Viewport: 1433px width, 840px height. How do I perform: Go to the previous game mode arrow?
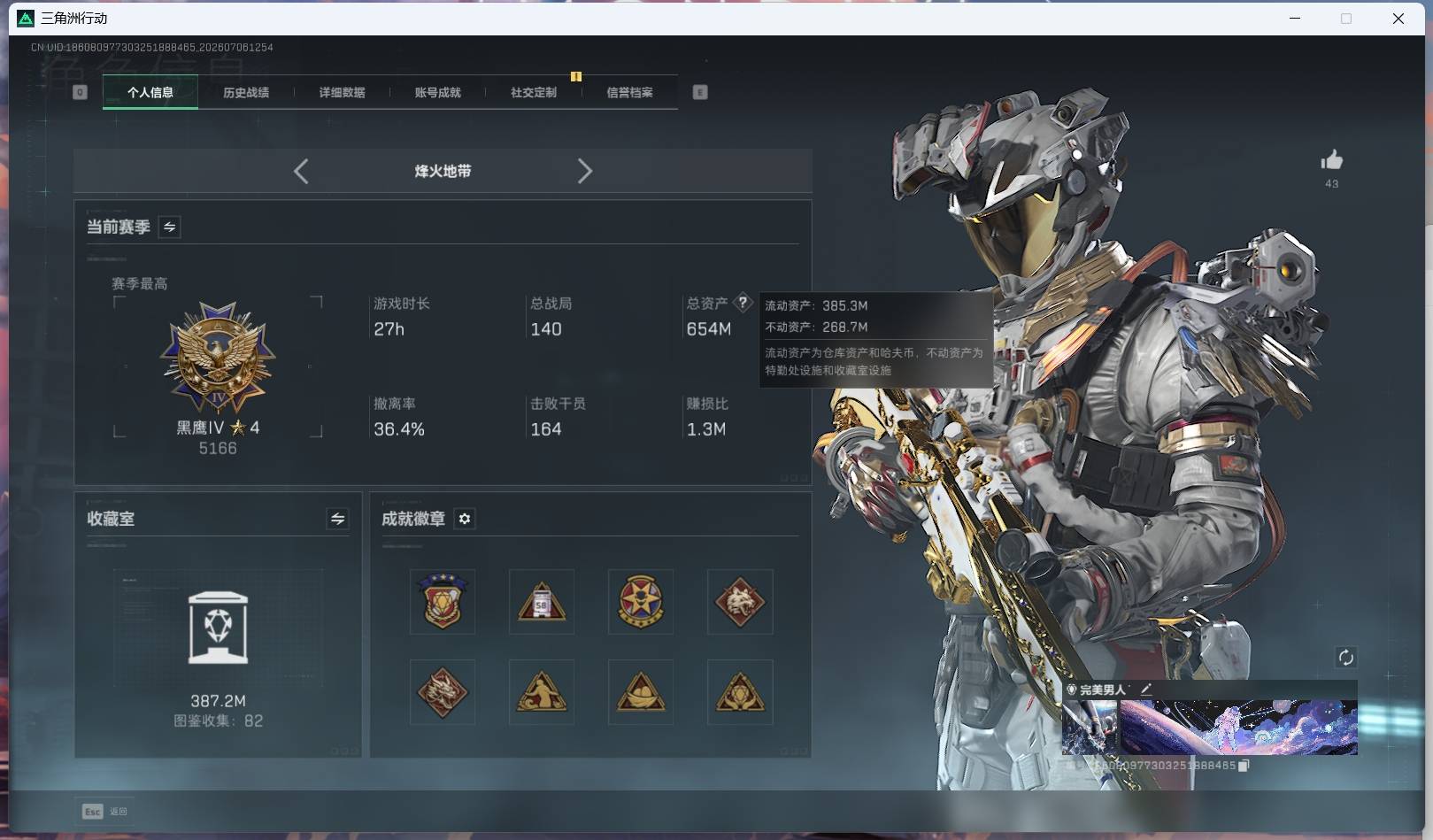[x=301, y=171]
